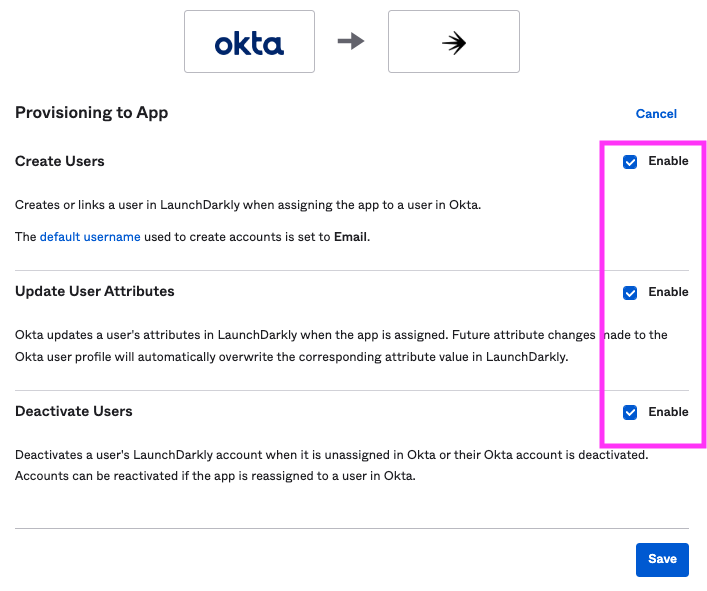Cancel provisioning edits
Image resolution: width=707 pixels, height=591 pixels.
(656, 114)
